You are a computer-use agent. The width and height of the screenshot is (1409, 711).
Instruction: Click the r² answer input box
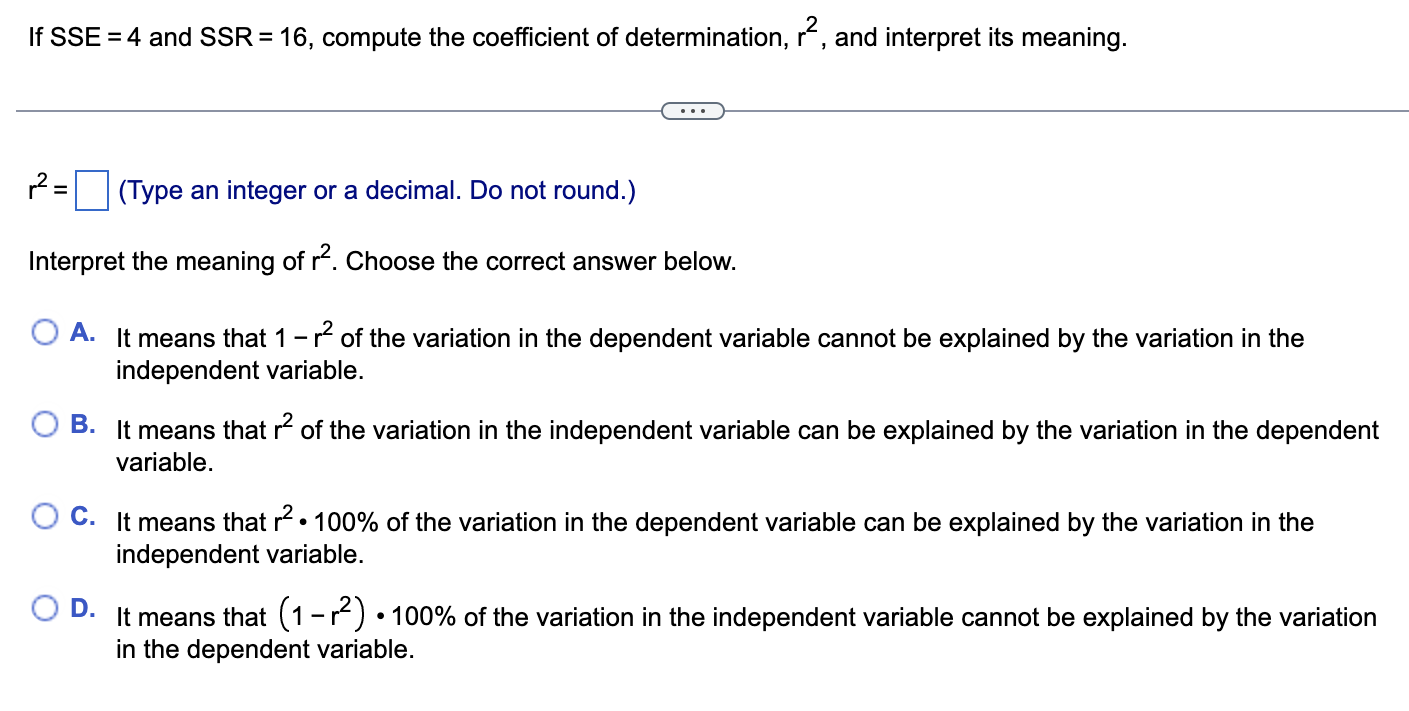91,189
